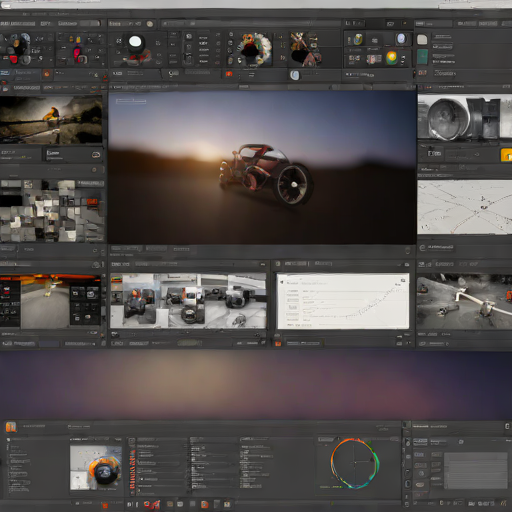The height and width of the screenshot is (512, 512).
Task: Click the orange app logo icon in lower panel
Action: [11, 427]
